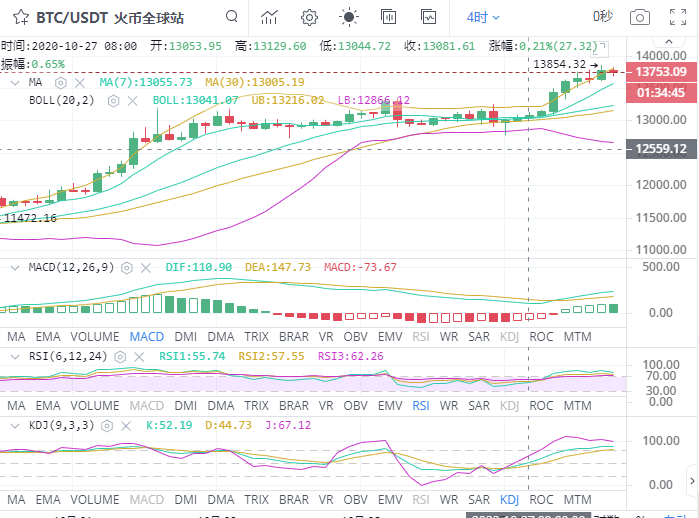Click crosshair price label 12559.12

661,149
